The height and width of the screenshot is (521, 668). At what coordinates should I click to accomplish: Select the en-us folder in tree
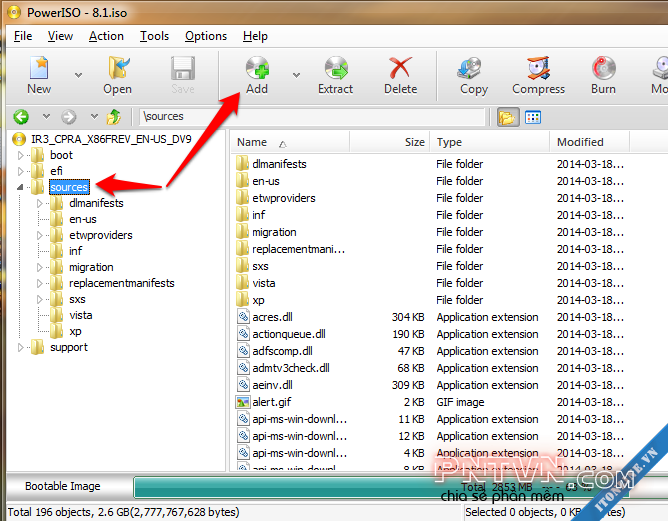tap(83, 219)
